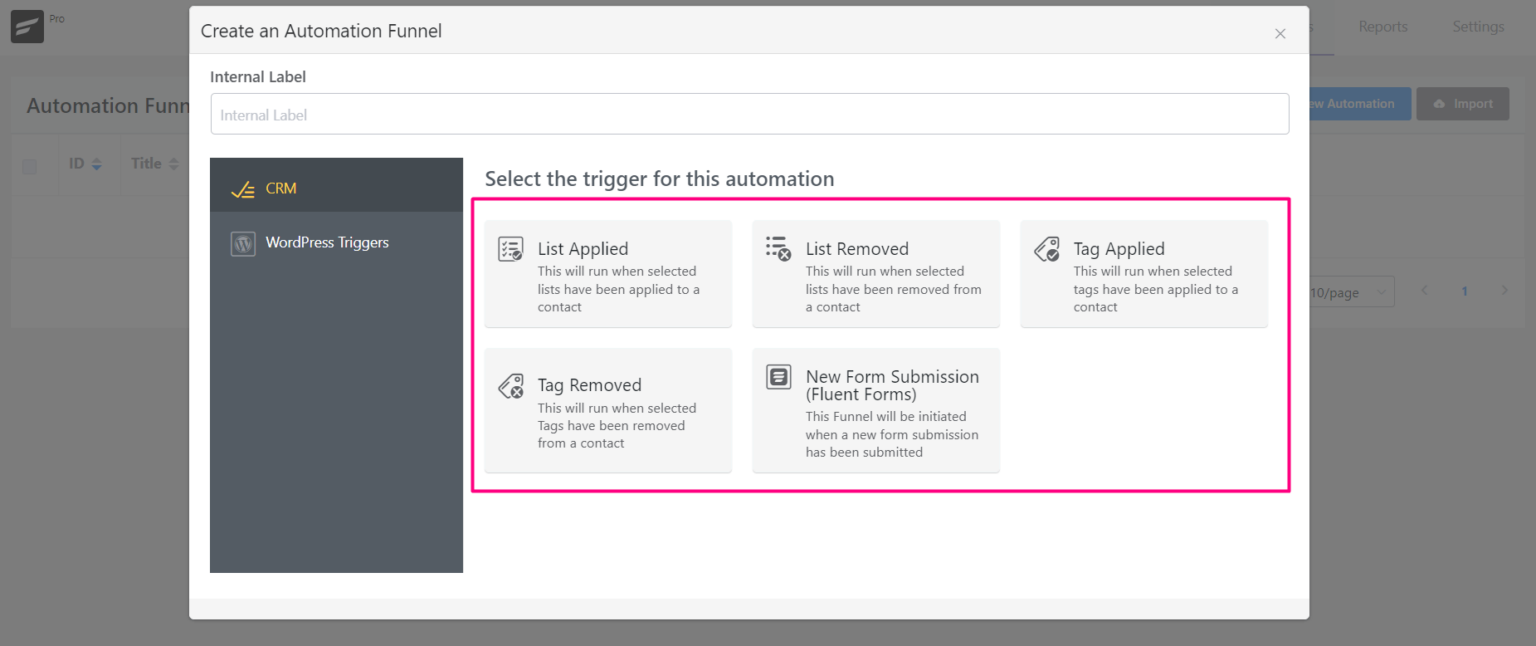1536x646 pixels.
Task: Click the List Removed icon
Action: click(778, 248)
